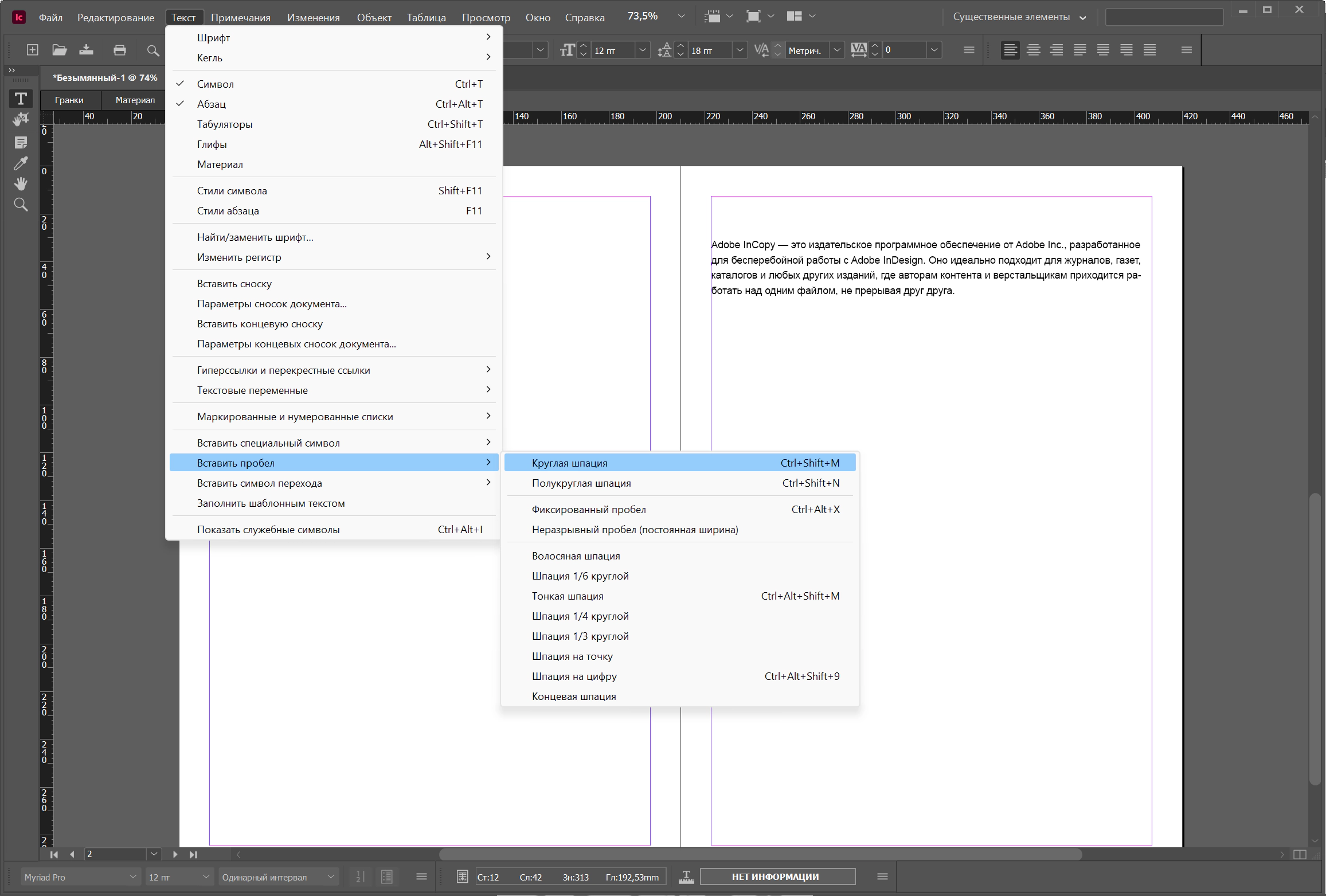The height and width of the screenshot is (896, 1326).
Task: Go to the last page
Action: (x=194, y=854)
